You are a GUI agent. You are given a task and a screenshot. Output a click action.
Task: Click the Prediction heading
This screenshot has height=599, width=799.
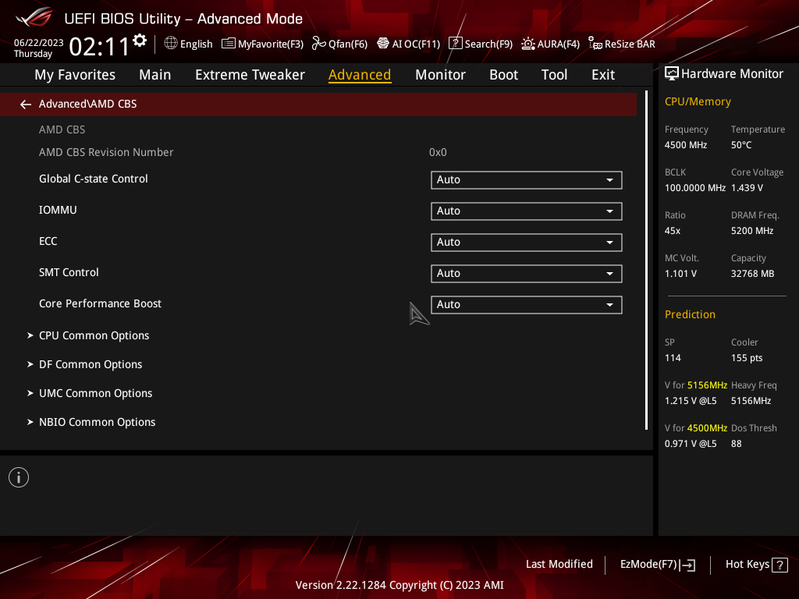tap(690, 314)
